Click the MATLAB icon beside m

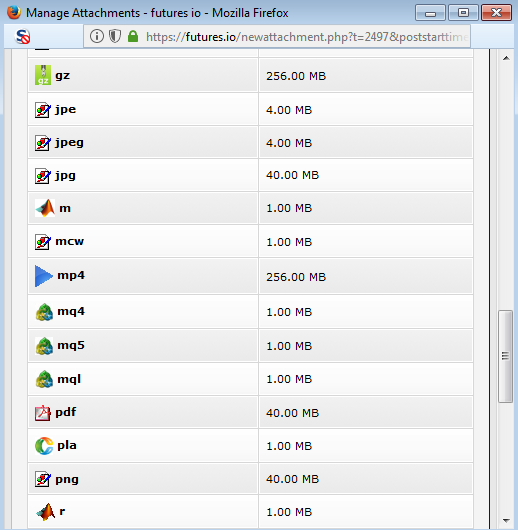(45, 208)
